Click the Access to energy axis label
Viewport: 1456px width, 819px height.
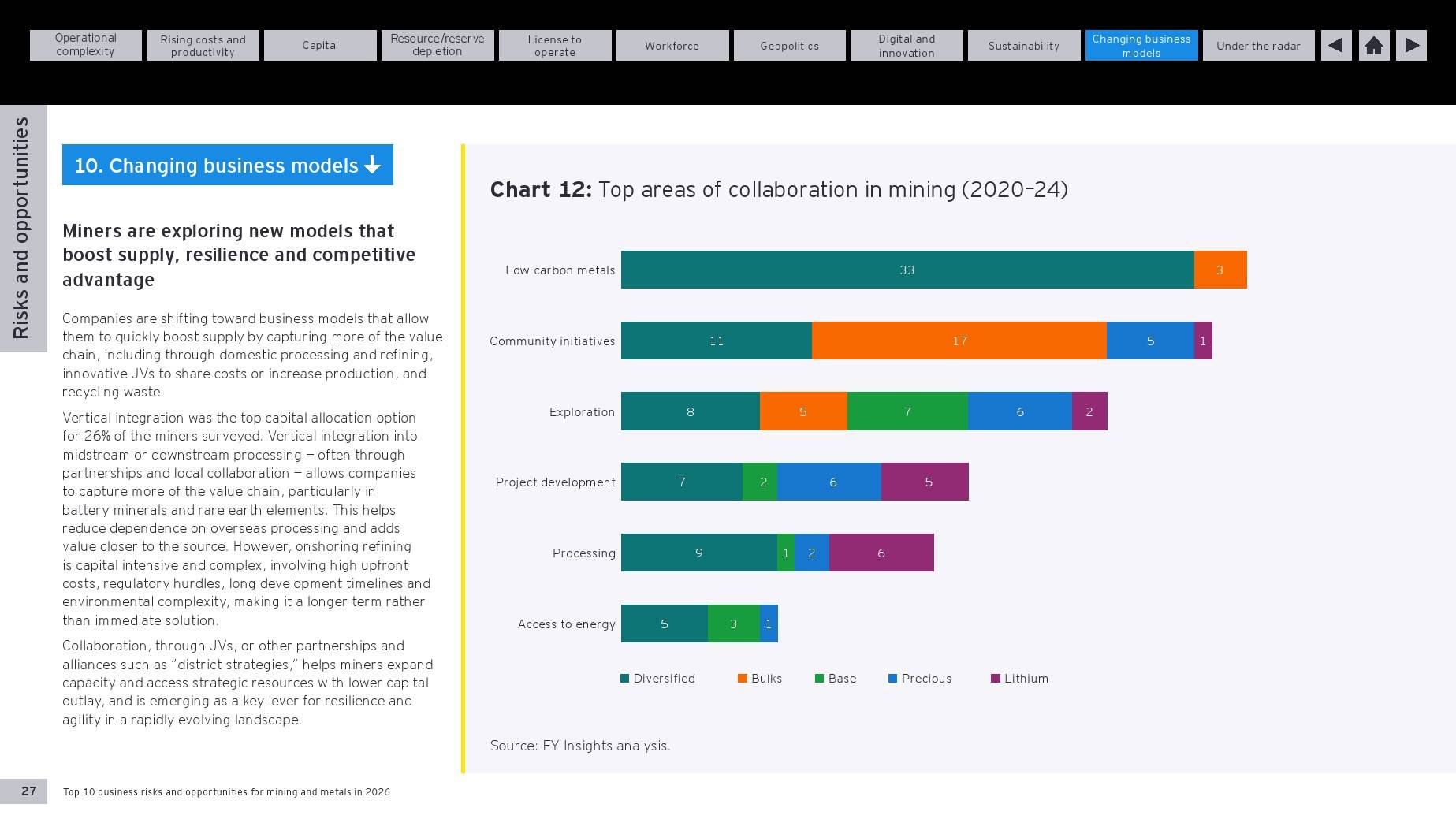click(566, 624)
